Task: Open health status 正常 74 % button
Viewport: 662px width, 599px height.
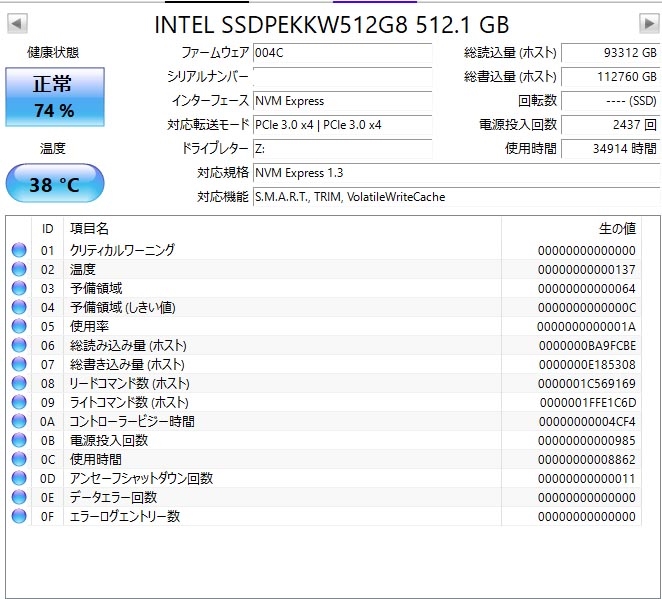Action: pos(54,98)
